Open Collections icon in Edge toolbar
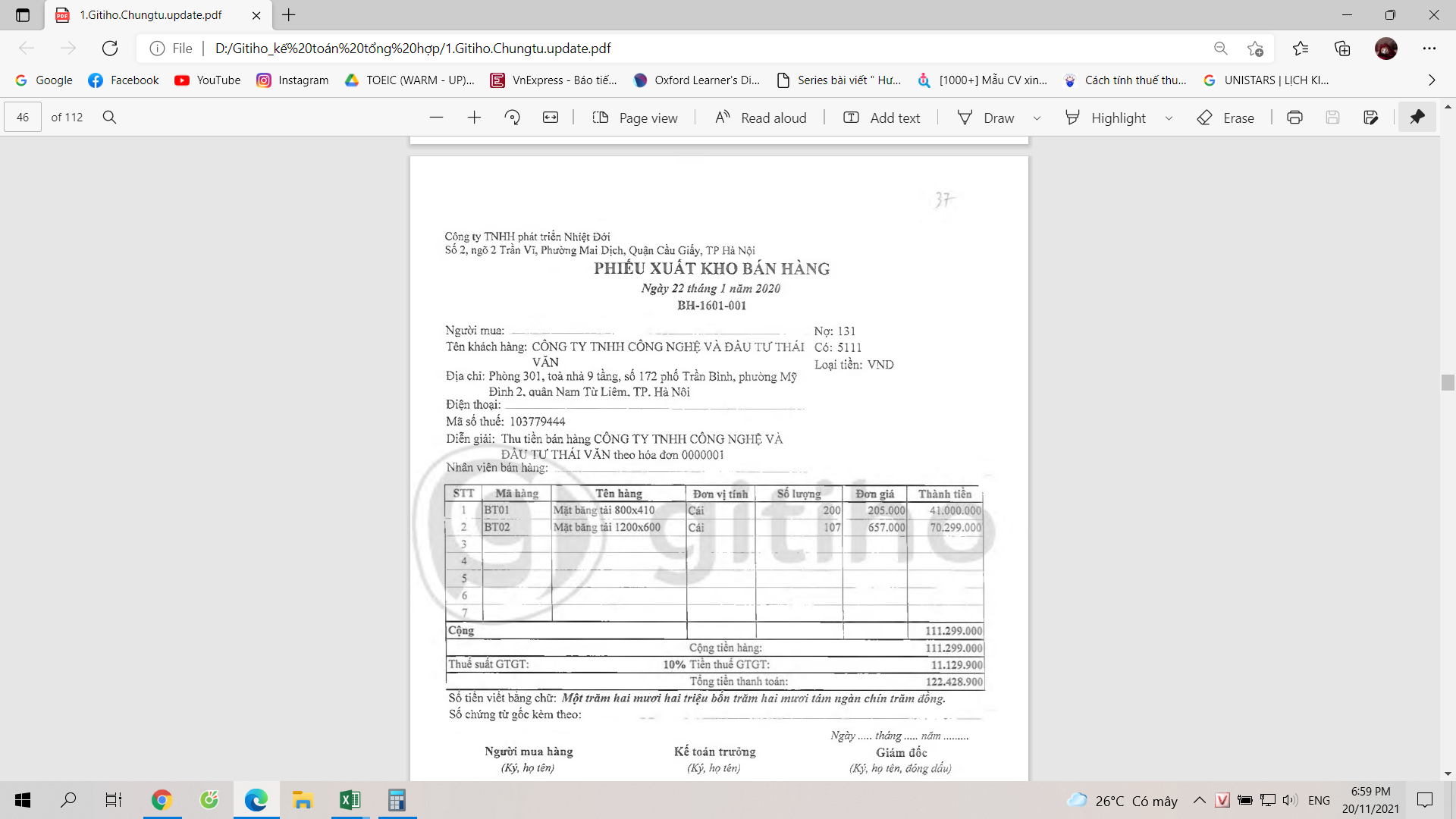Image resolution: width=1456 pixels, height=819 pixels. (x=1342, y=49)
